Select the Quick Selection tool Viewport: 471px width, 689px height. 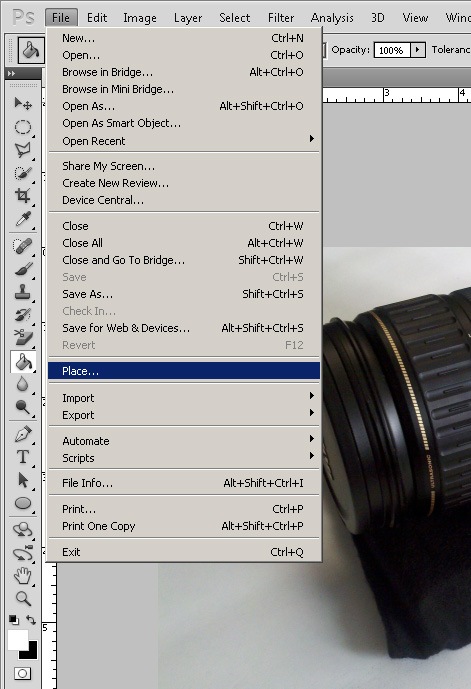(23, 173)
